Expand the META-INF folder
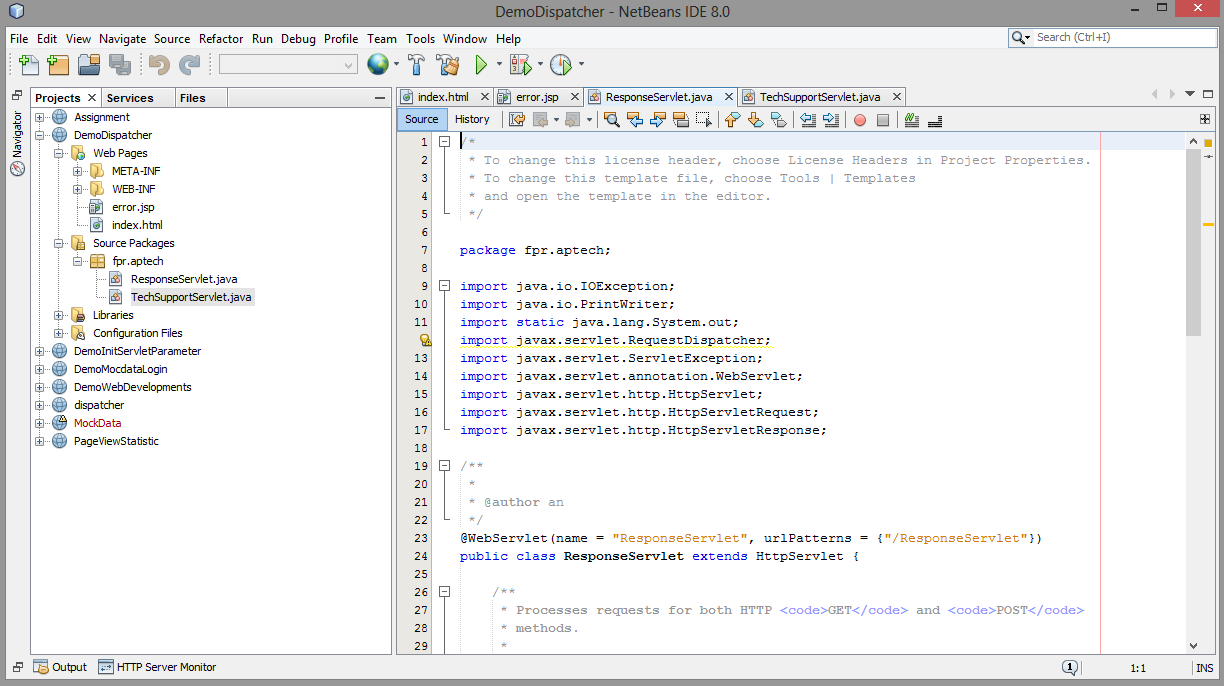The height and width of the screenshot is (686, 1224). [77, 171]
